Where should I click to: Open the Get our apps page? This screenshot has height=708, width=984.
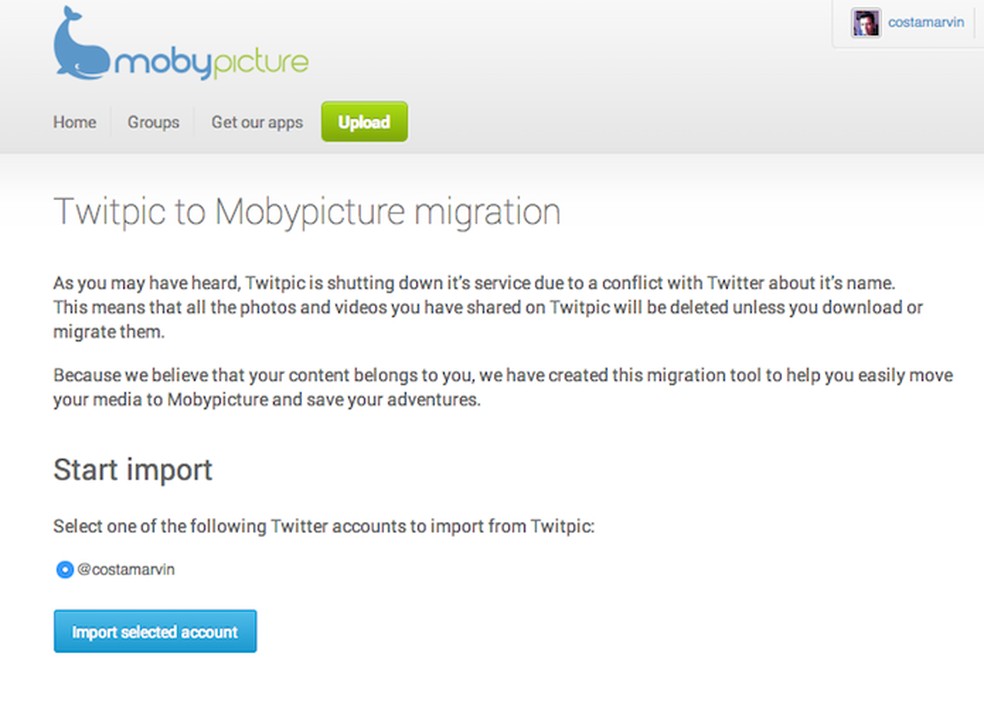point(257,122)
